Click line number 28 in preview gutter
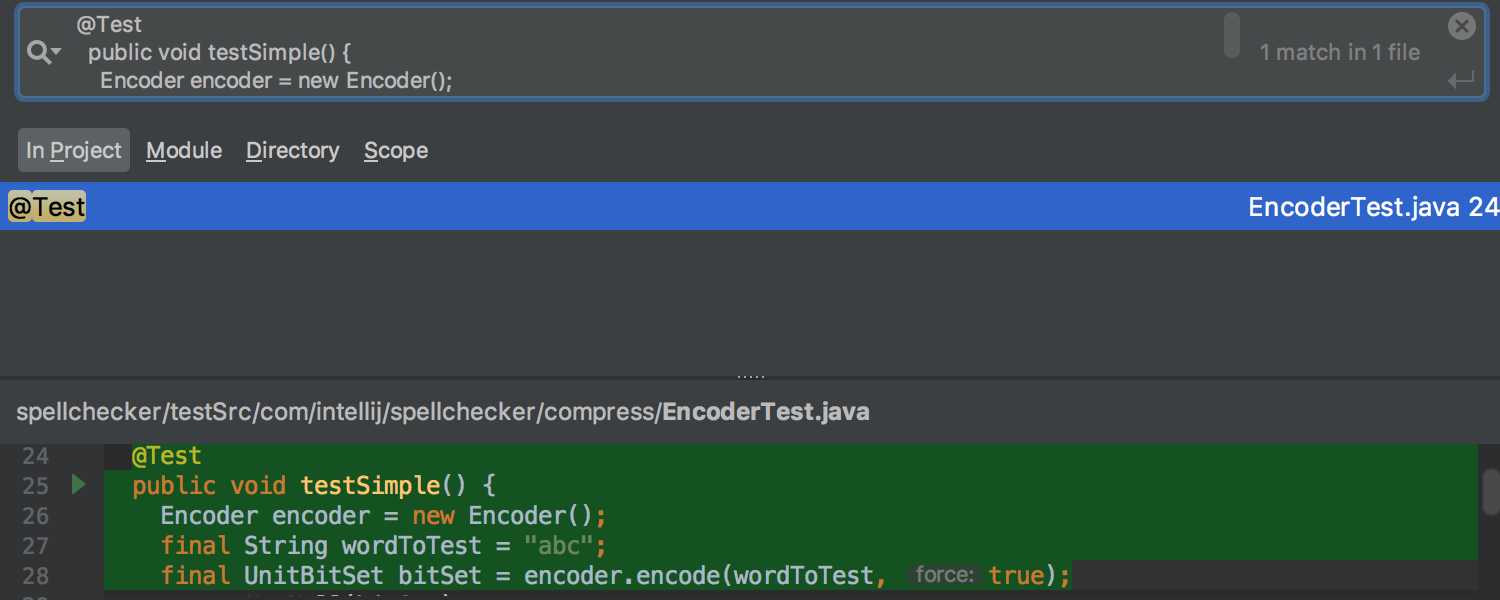Viewport: 1500px width, 600px height. (36, 576)
